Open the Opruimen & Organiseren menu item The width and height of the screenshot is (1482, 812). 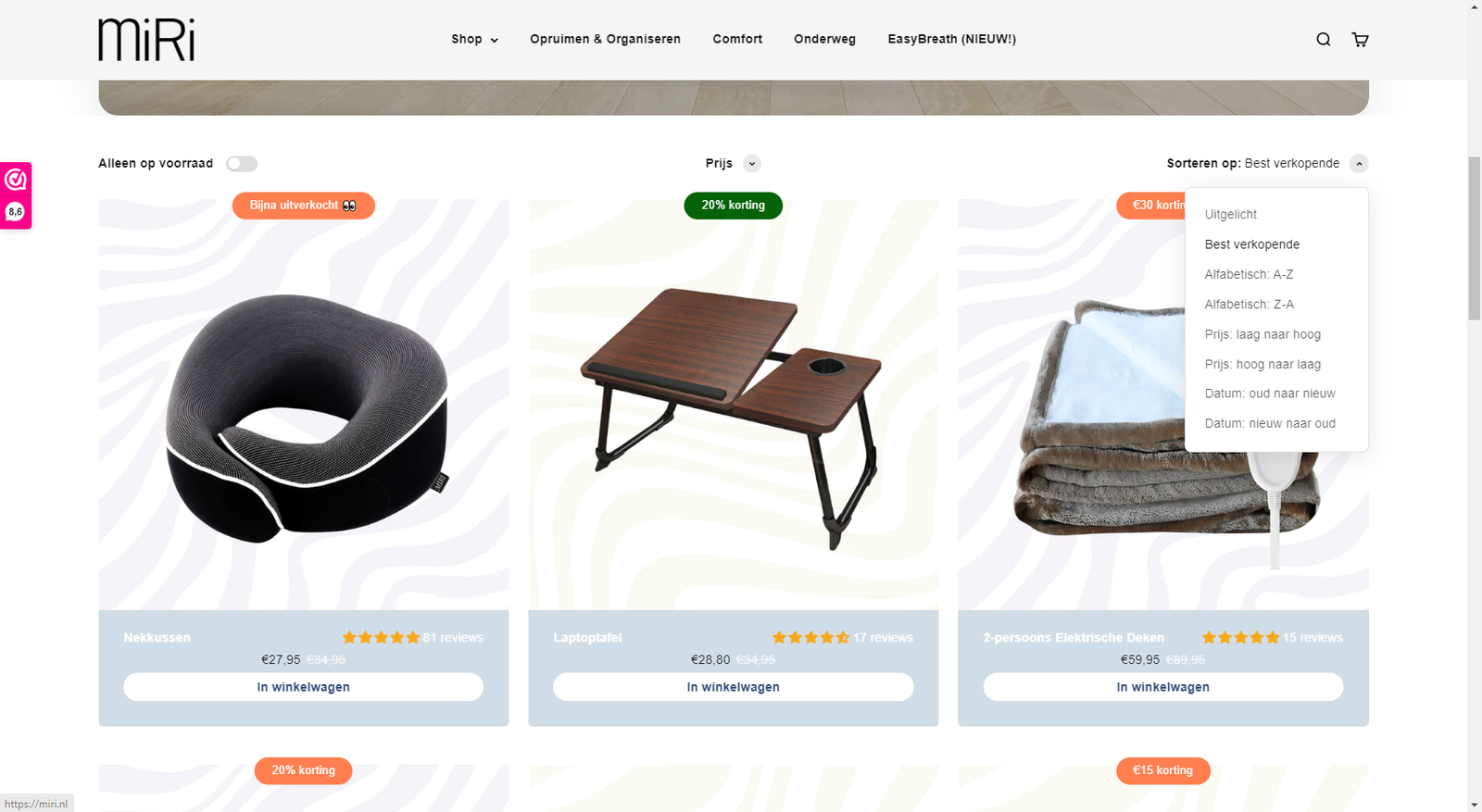(605, 39)
